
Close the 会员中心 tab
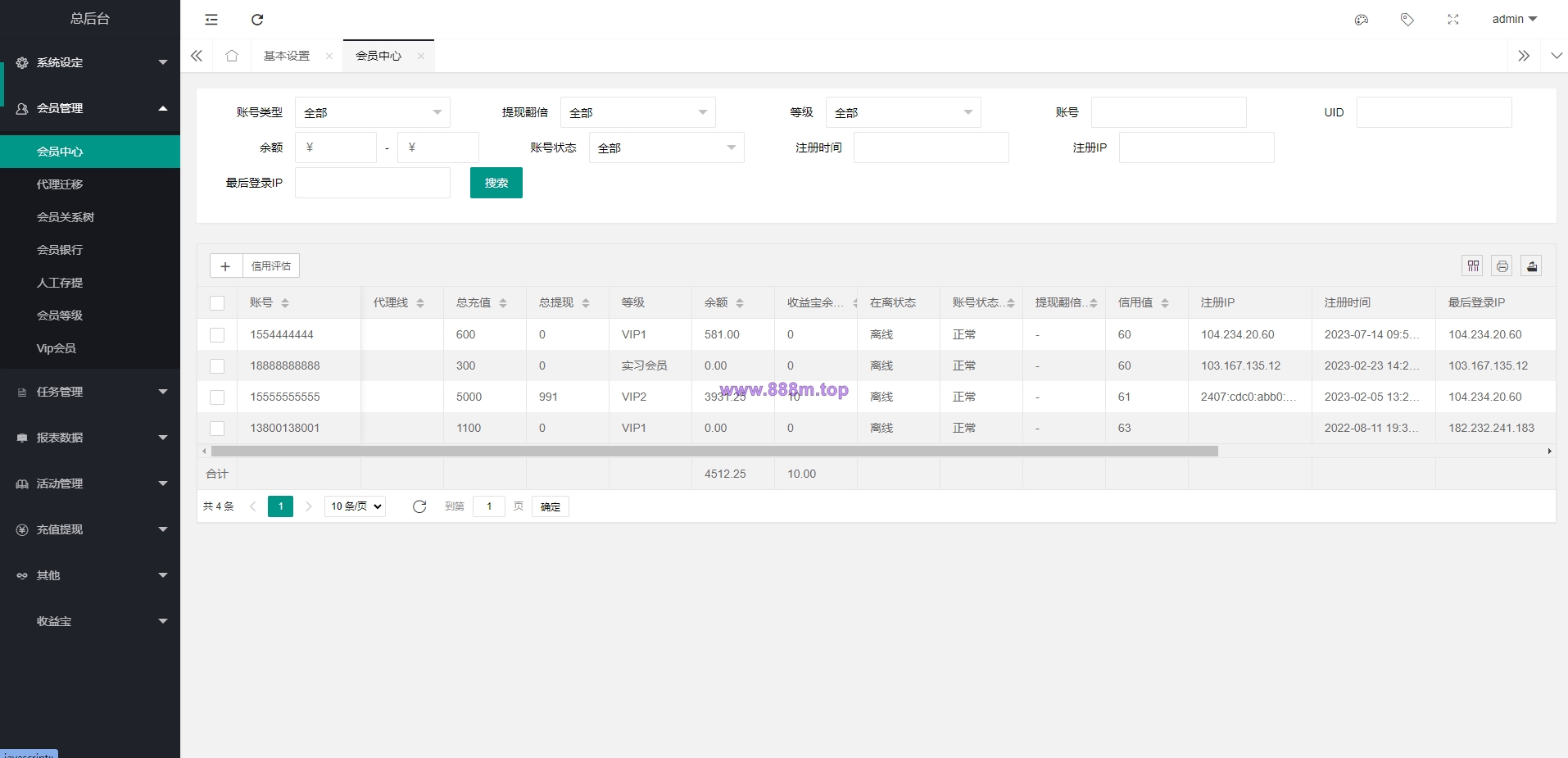[x=421, y=56]
